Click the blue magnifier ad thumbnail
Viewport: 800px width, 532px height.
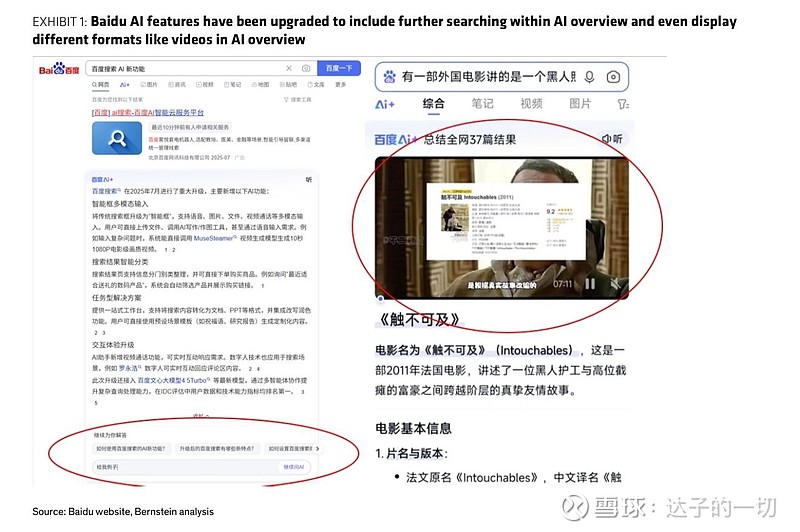pos(117,138)
